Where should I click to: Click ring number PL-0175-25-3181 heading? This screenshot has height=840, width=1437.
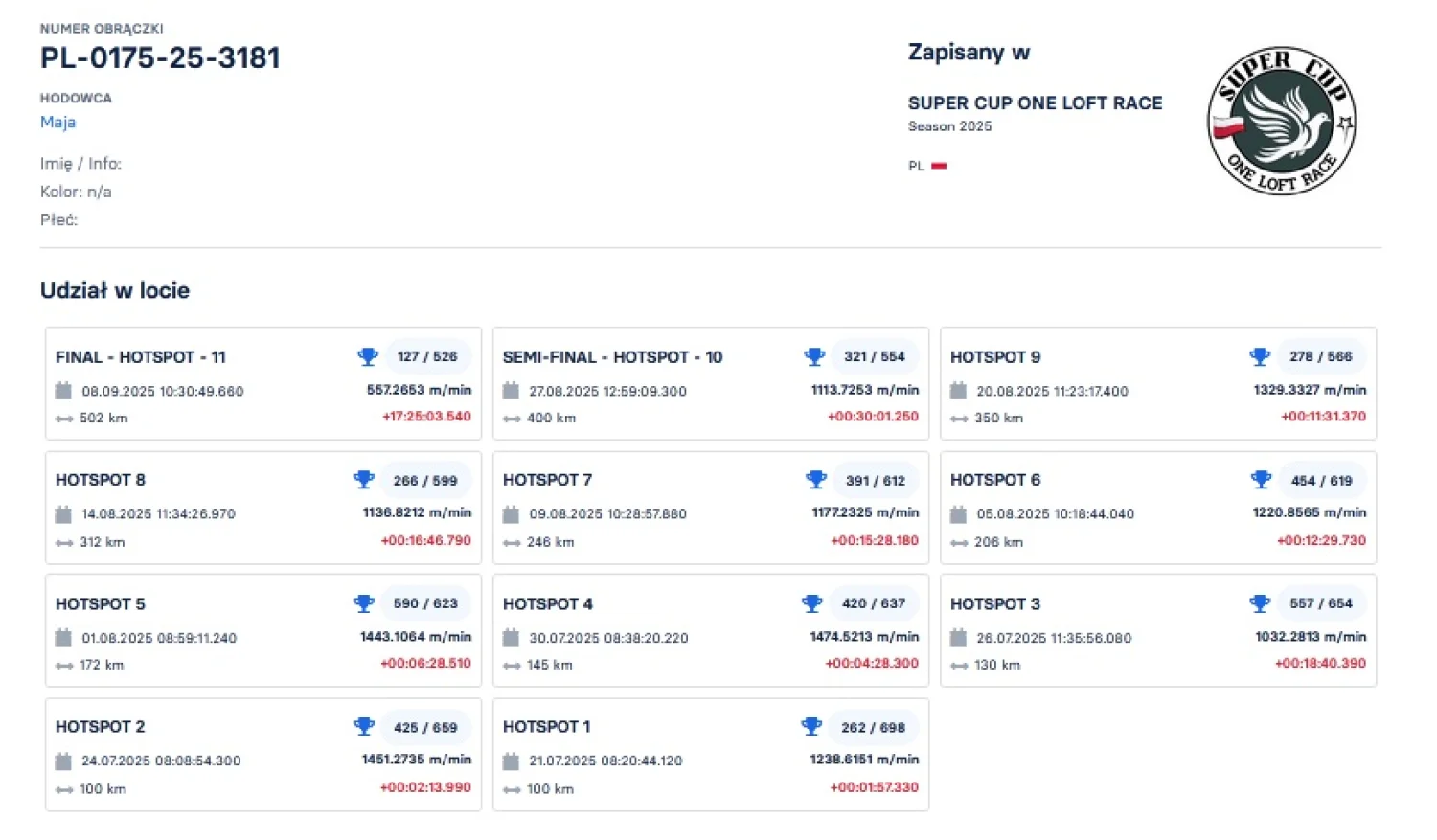(x=160, y=58)
